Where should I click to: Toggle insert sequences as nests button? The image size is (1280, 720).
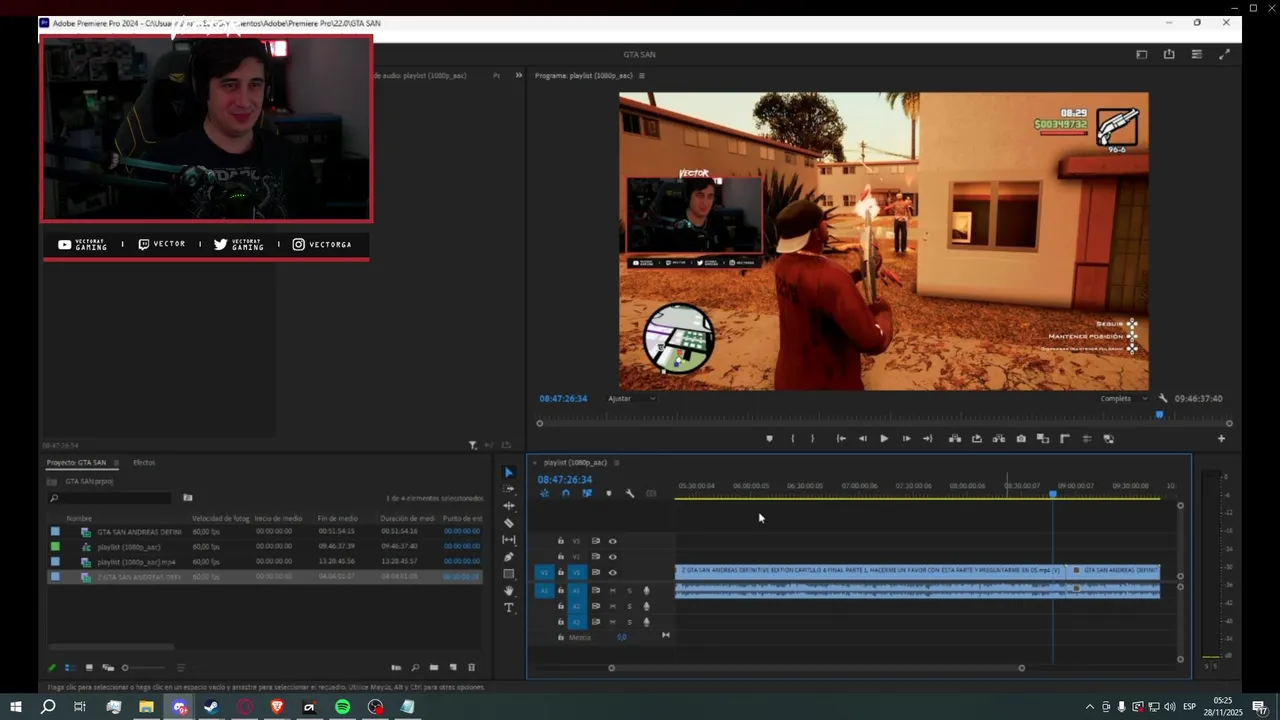(x=545, y=493)
